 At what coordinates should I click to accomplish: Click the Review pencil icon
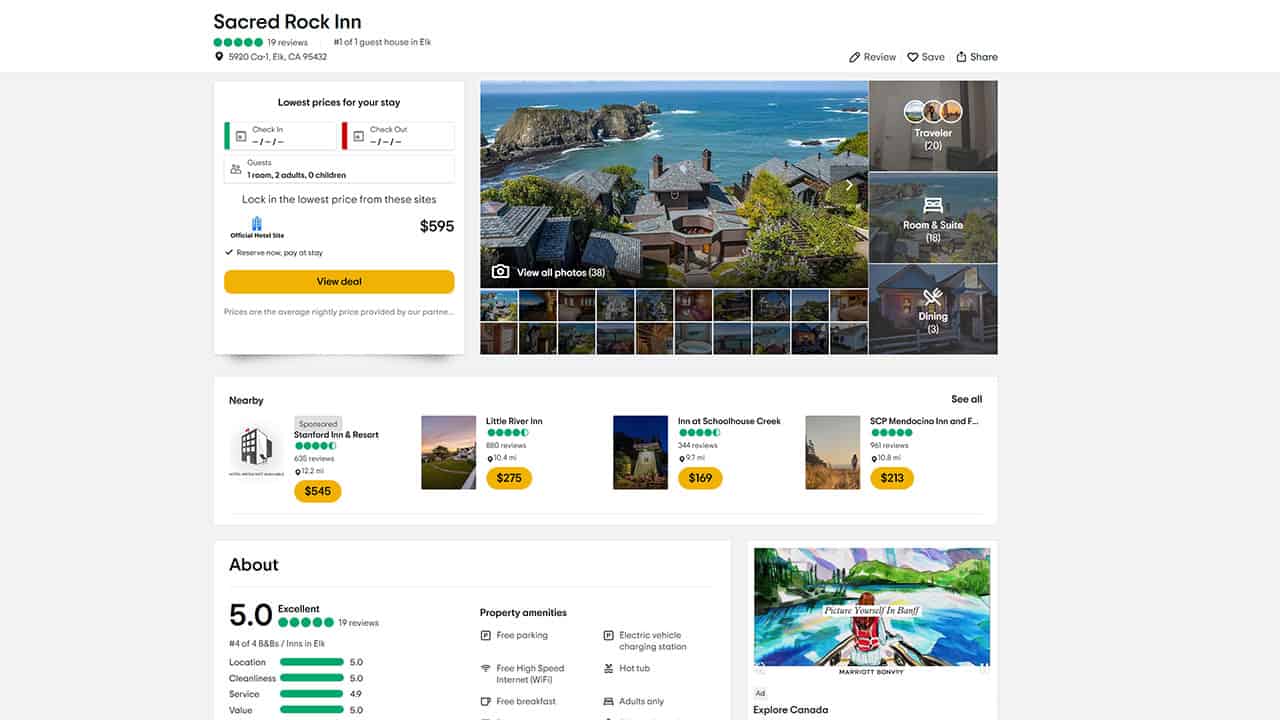(855, 57)
